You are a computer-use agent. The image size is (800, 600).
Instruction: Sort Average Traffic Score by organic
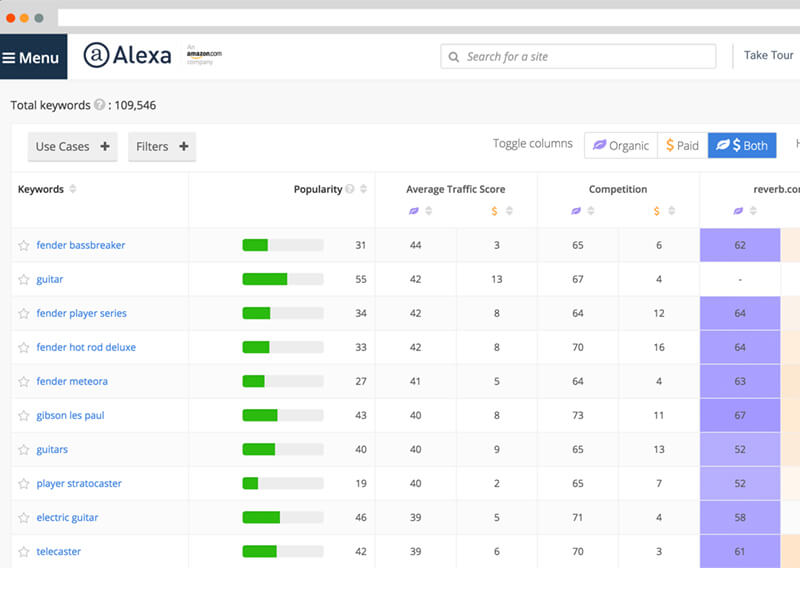click(x=429, y=211)
